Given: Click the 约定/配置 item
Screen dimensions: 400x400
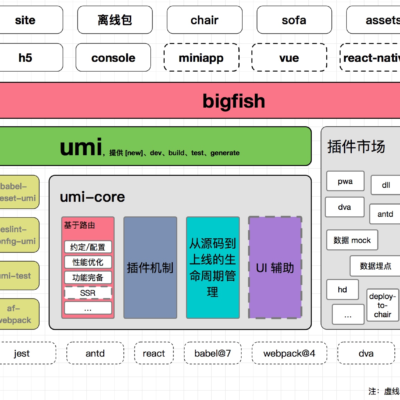Looking at the screenshot, I should point(88,247).
